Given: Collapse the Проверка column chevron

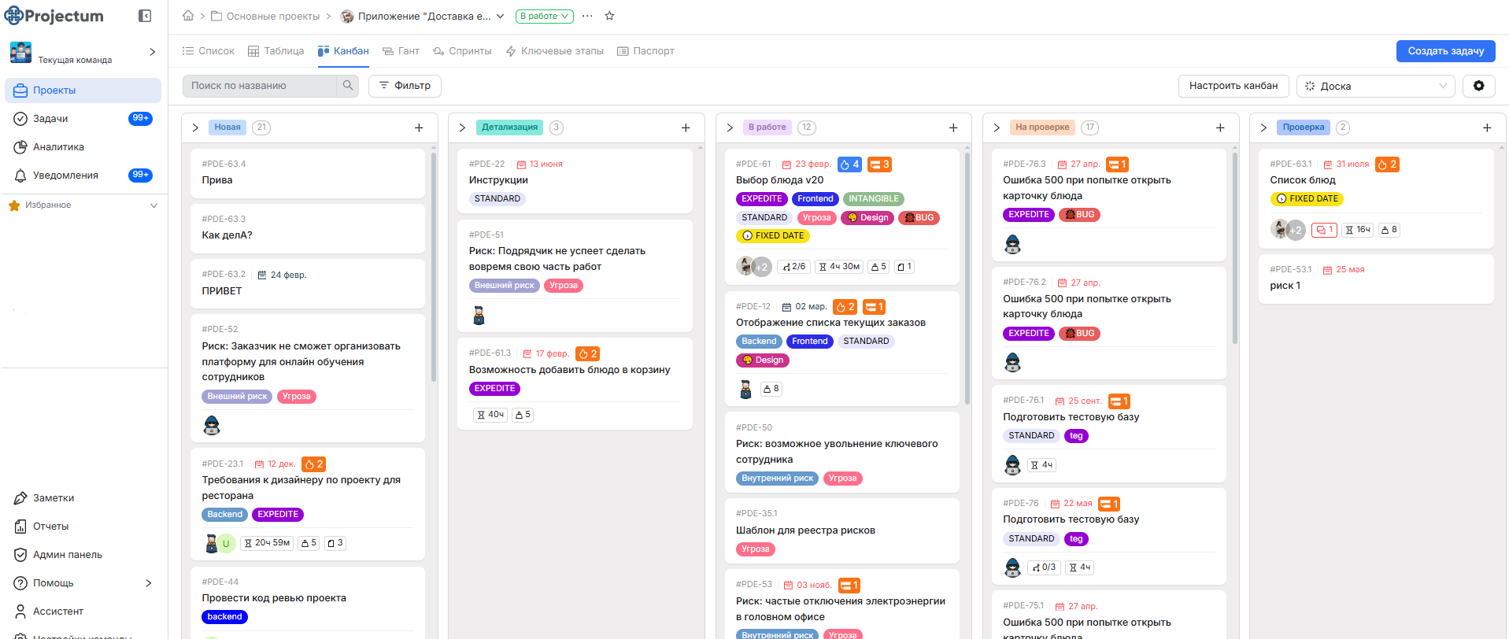Looking at the screenshot, I should pyautogui.click(x=1264, y=128).
